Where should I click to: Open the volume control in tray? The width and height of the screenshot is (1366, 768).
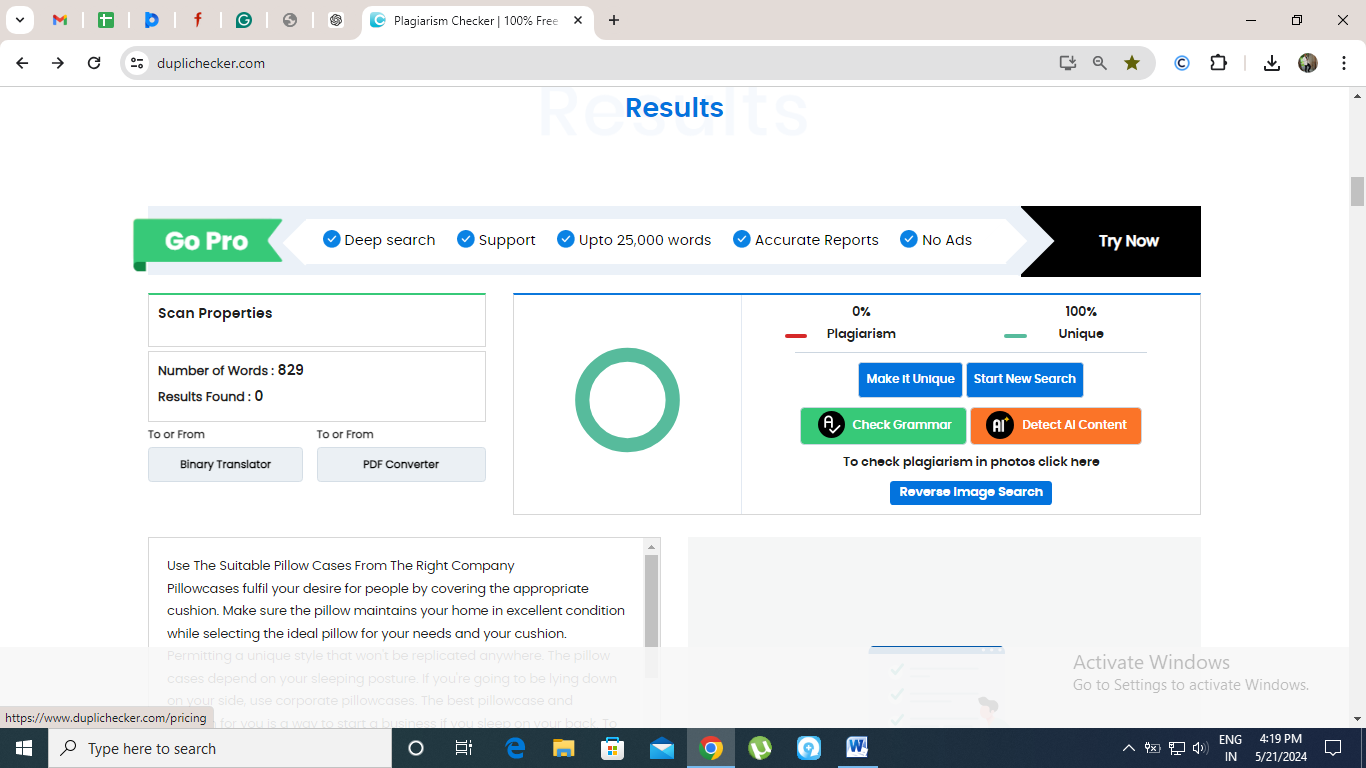coord(1200,748)
